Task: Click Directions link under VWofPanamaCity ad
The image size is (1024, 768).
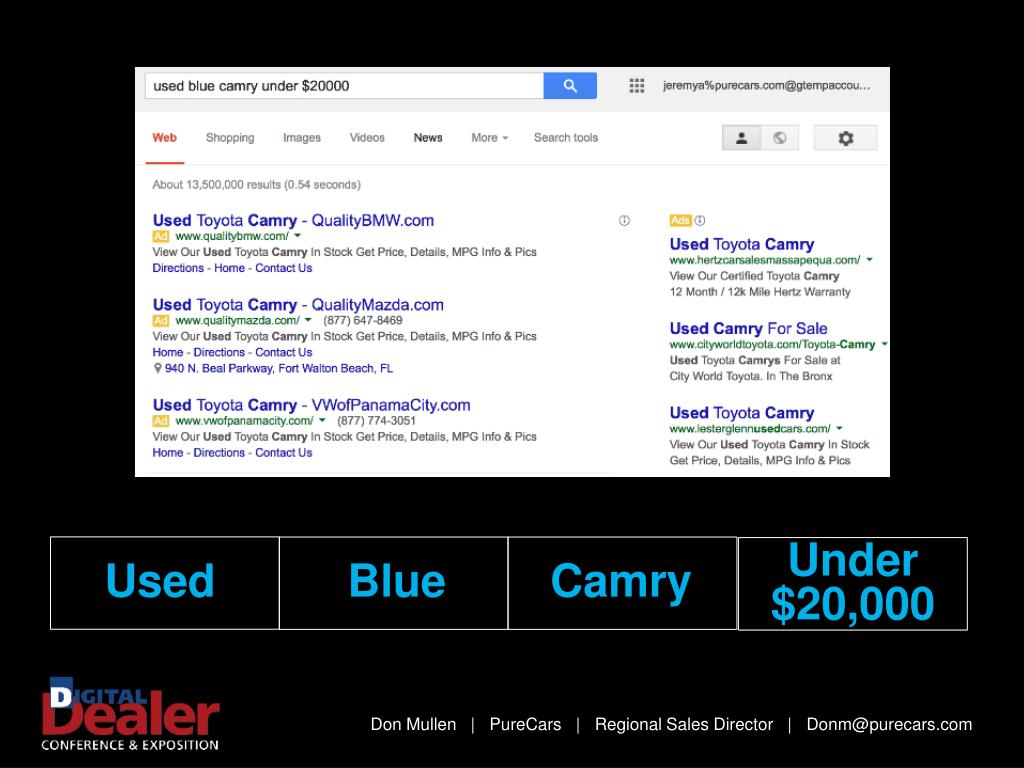Action: pyautogui.click(x=219, y=453)
